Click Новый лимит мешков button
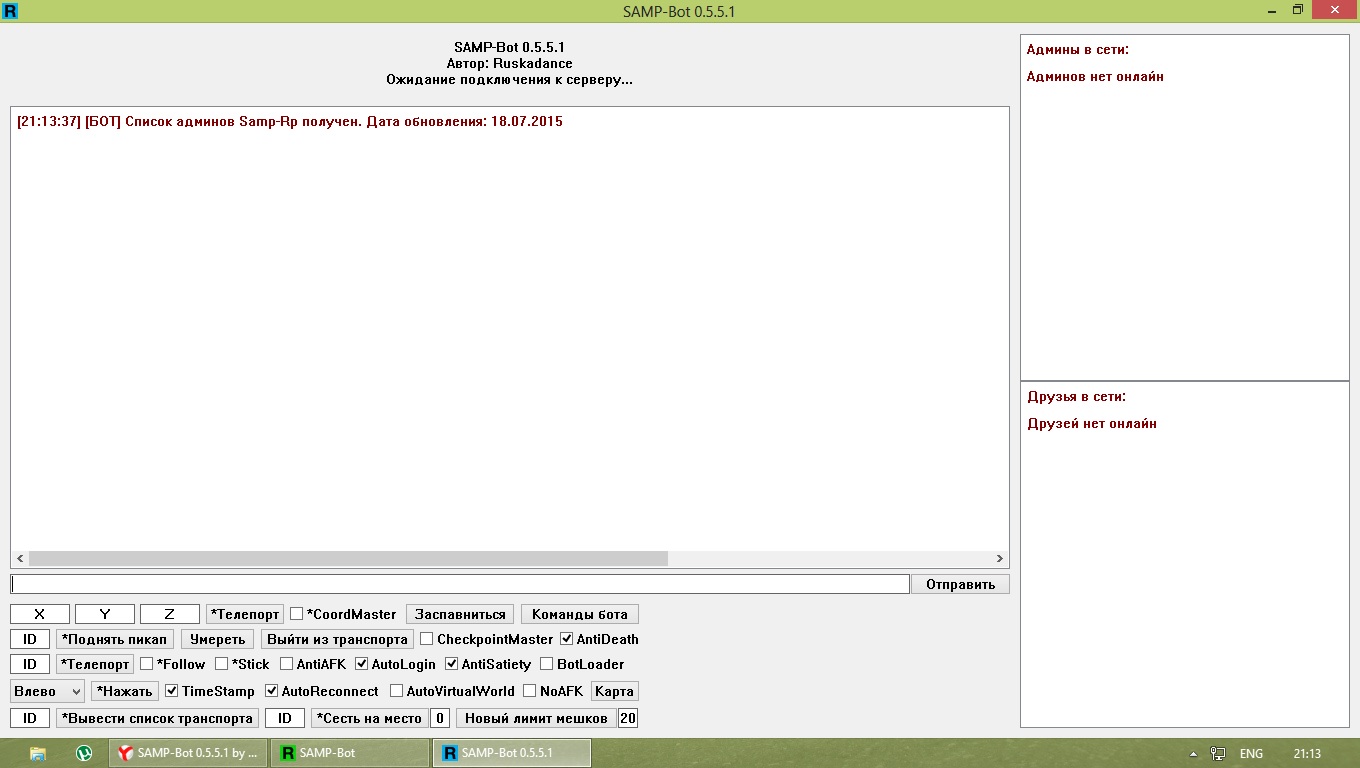Image resolution: width=1360 pixels, height=768 pixels. click(536, 718)
